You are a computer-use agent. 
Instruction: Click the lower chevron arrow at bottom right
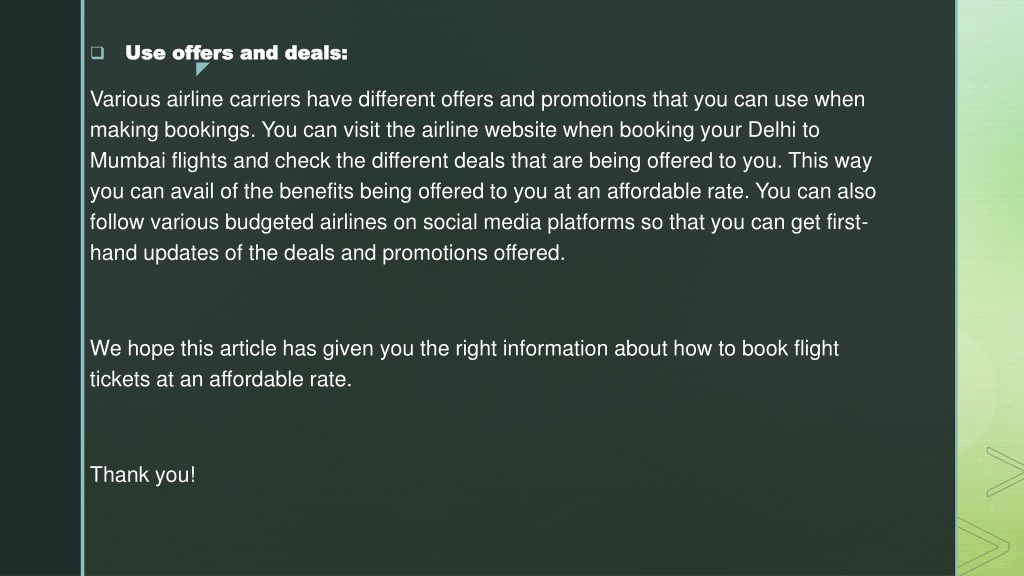(984, 546)
